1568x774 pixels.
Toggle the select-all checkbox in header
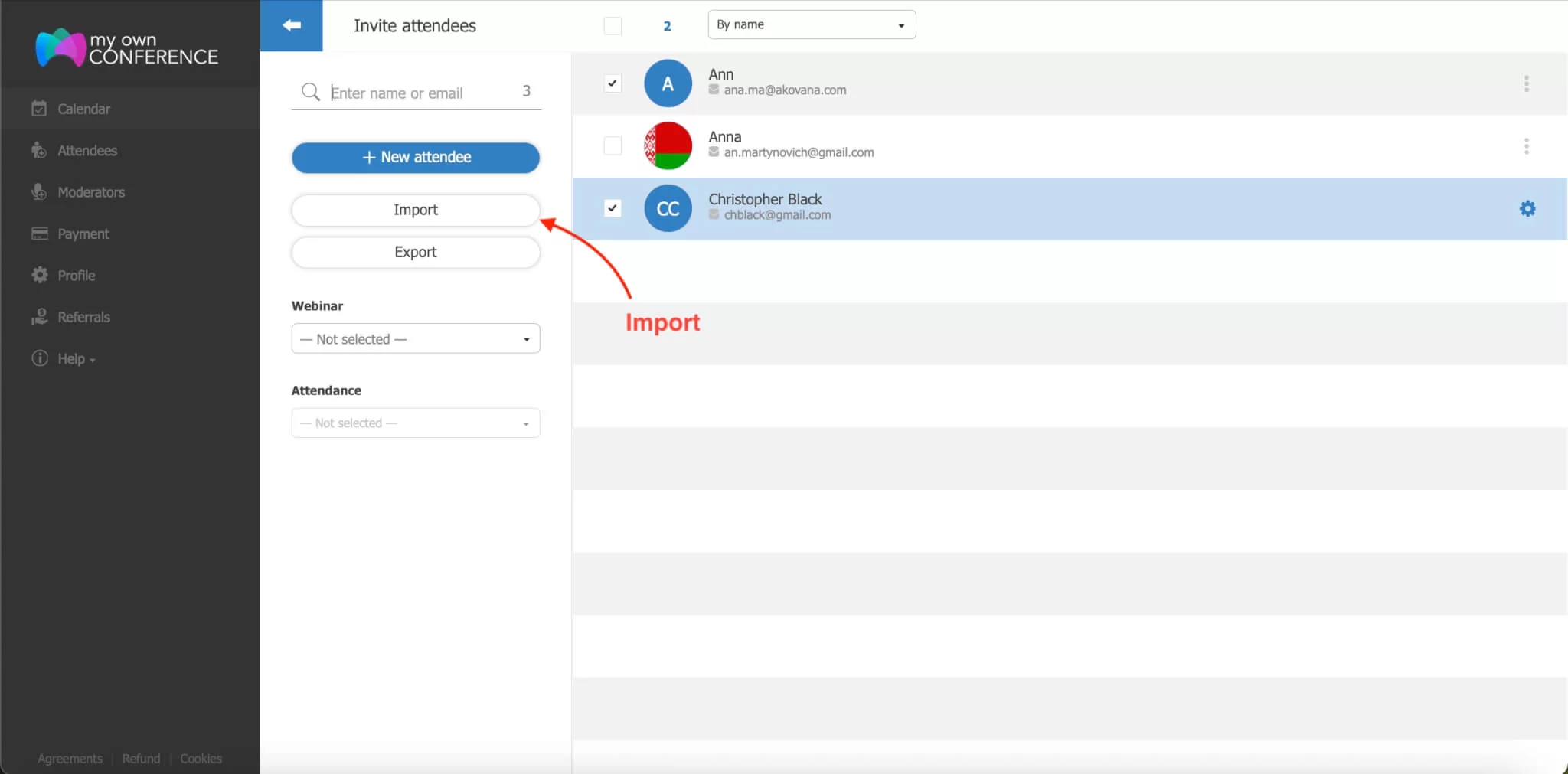click(x=612, y=26)
